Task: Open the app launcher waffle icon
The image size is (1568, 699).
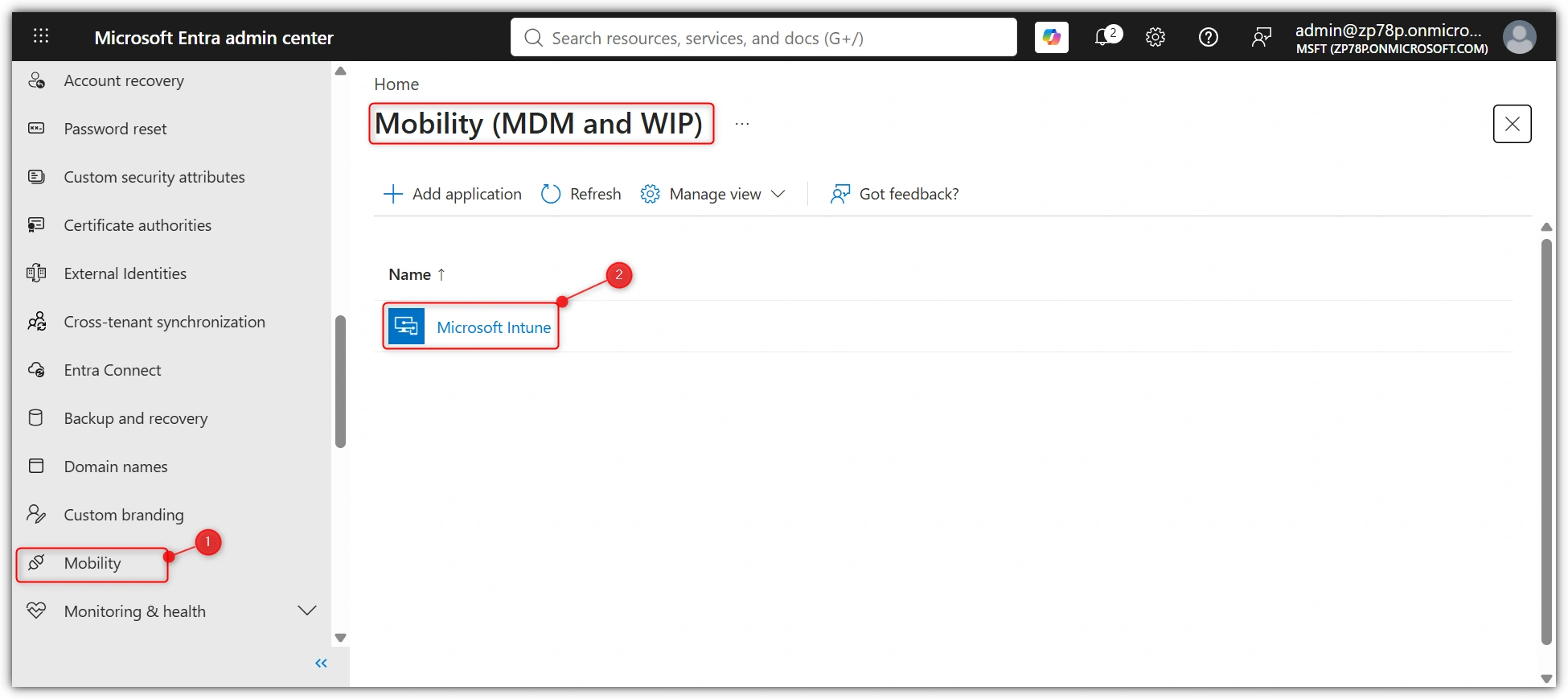Action: coord(41,36)
